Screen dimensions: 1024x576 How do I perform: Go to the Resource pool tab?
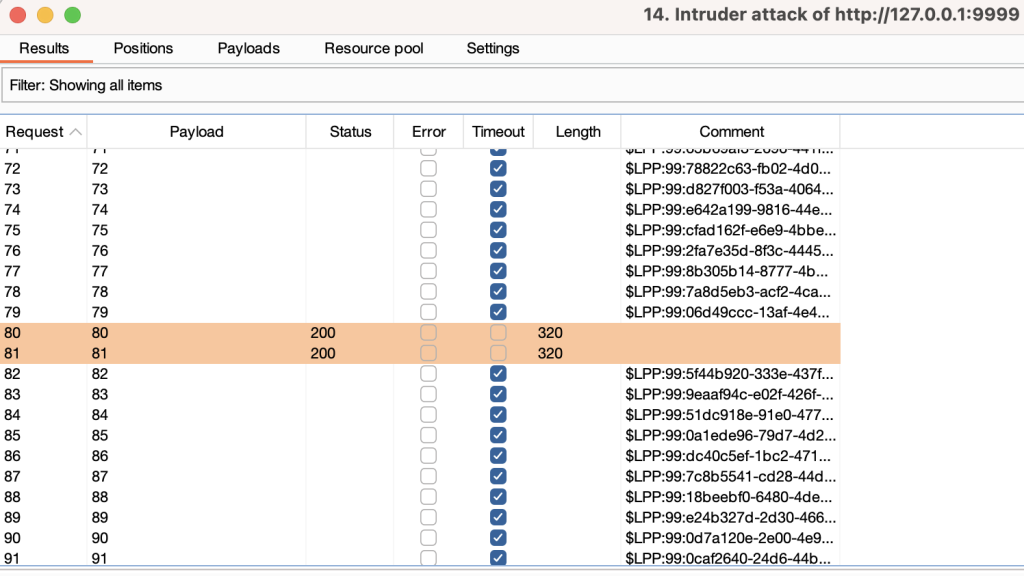click(x=374, y=48)
